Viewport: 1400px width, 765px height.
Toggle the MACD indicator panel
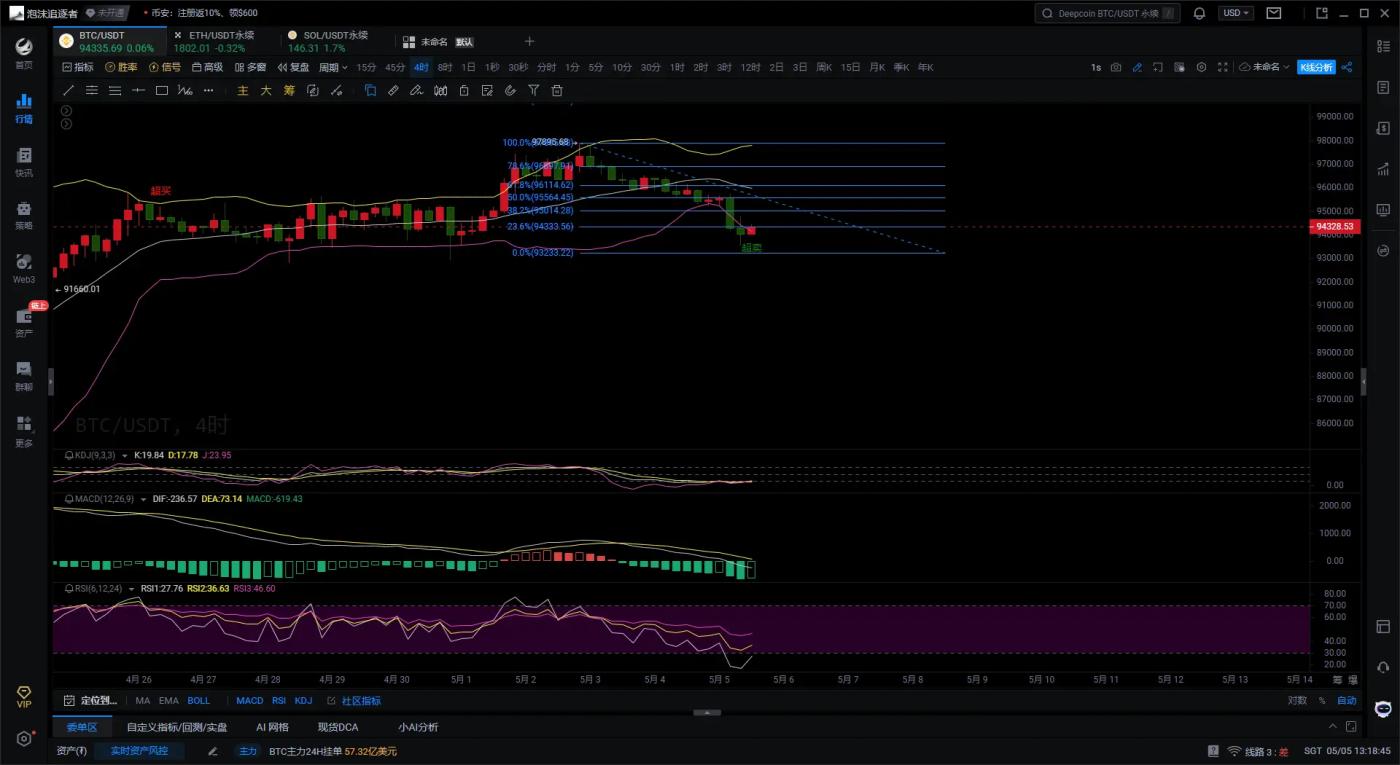click(249, 701)
